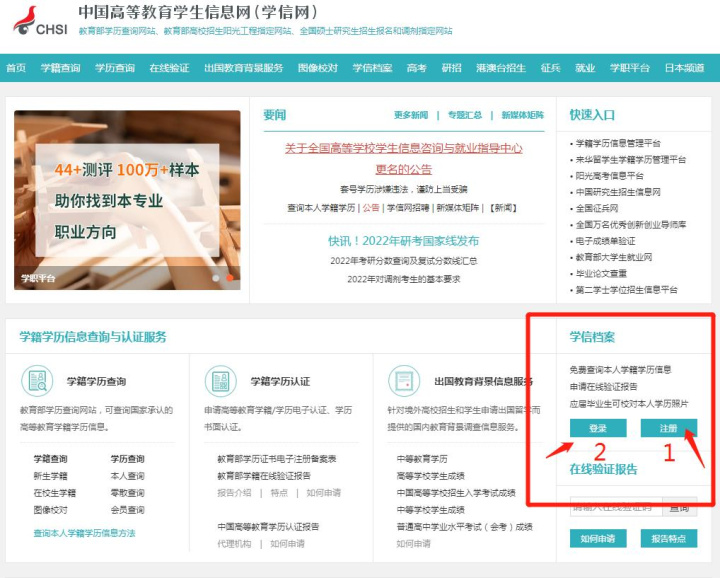The height and width of the screenshot is (578, 720).
Task: Open 新生学籍 link
Action: [51, 476]
